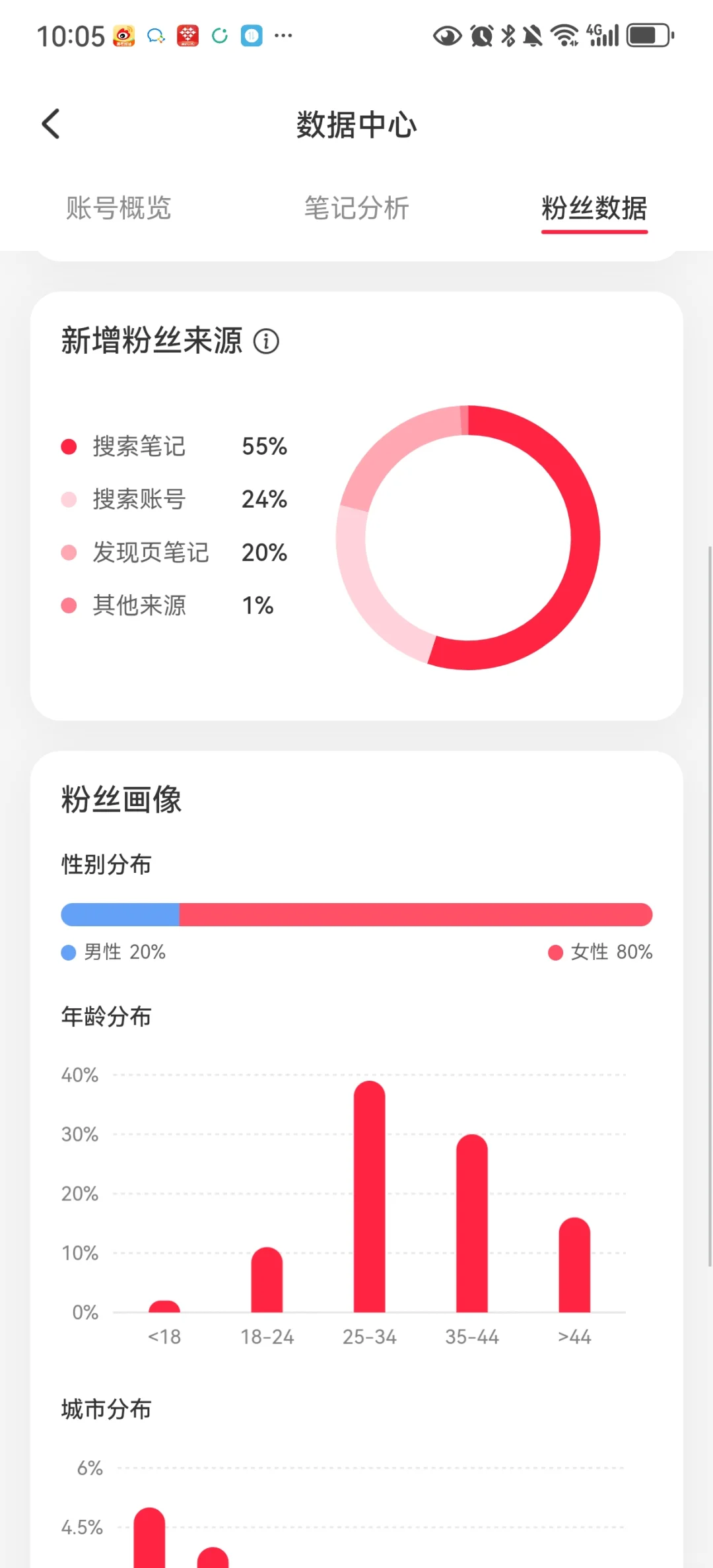The height and width of the screenshot is (1568, 713).
Task: Select the 粉丝数据 tab
Action: pyautogui.click(x=594, y=208)
